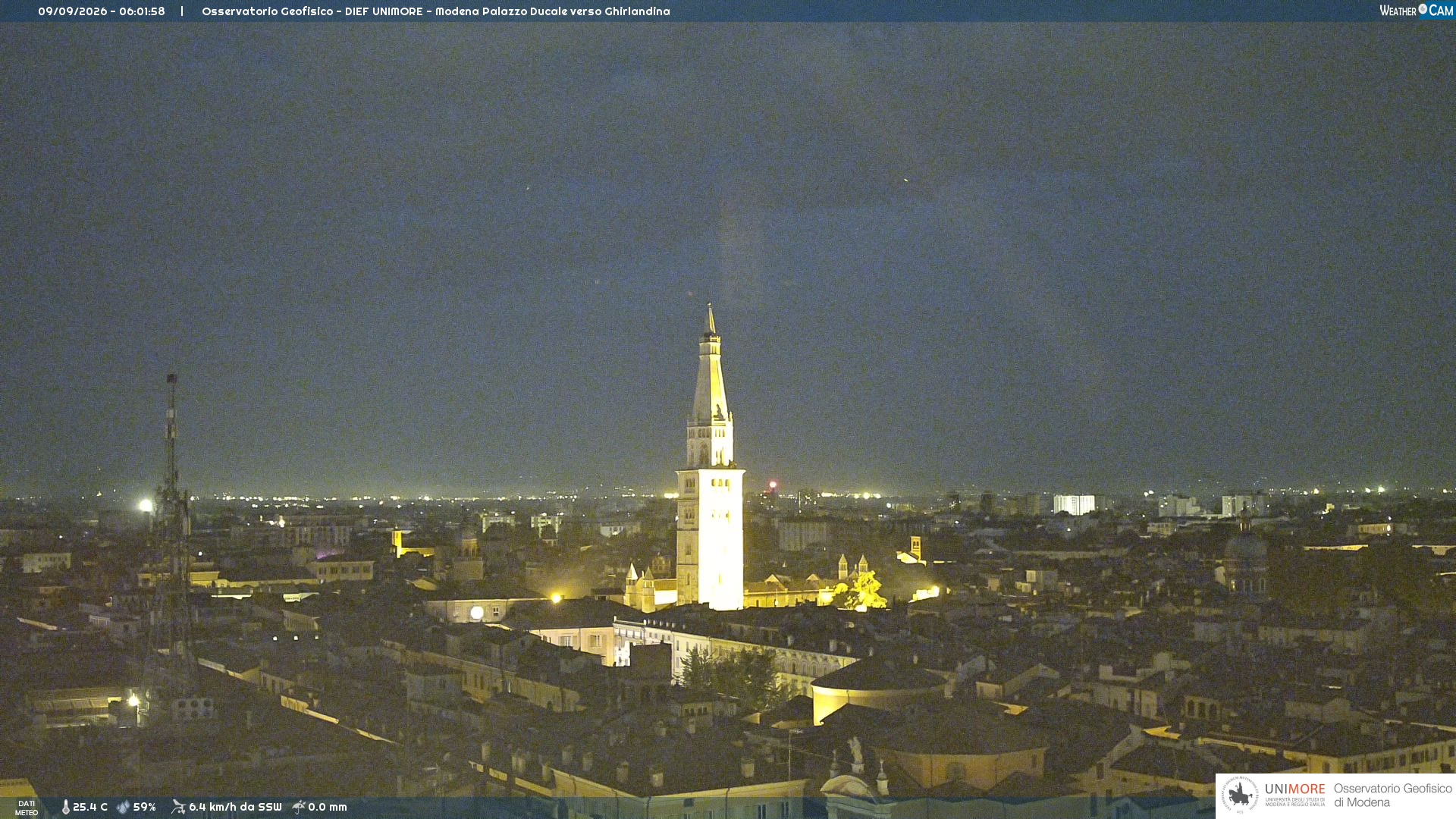
Task: Click the bright streetlight beside the antenna
Action: coord(146,505)
